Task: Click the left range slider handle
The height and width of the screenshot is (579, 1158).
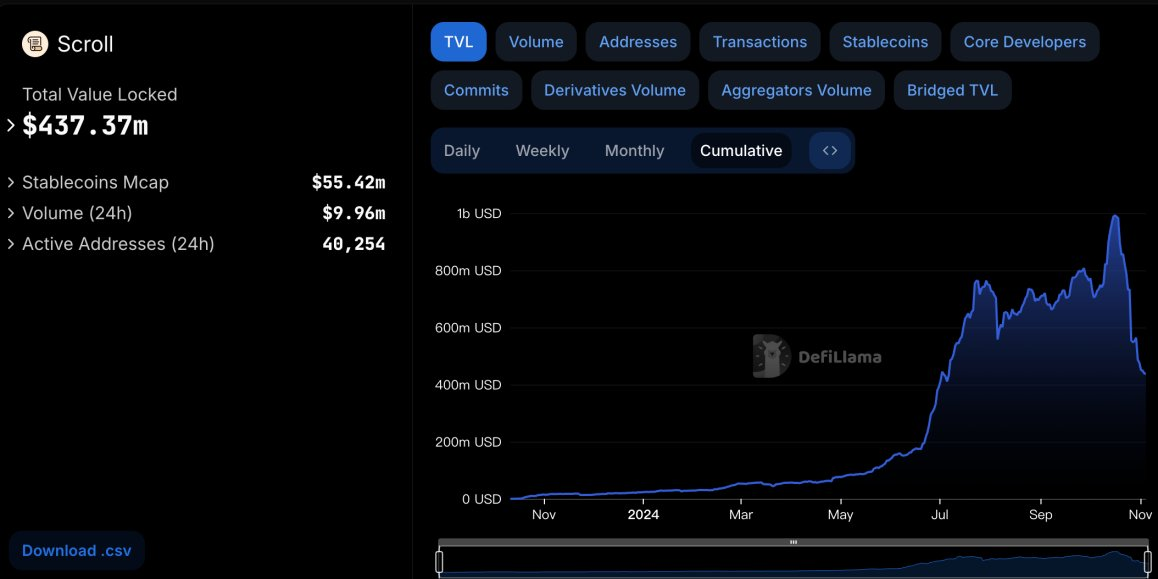Action: pos(439,562)
